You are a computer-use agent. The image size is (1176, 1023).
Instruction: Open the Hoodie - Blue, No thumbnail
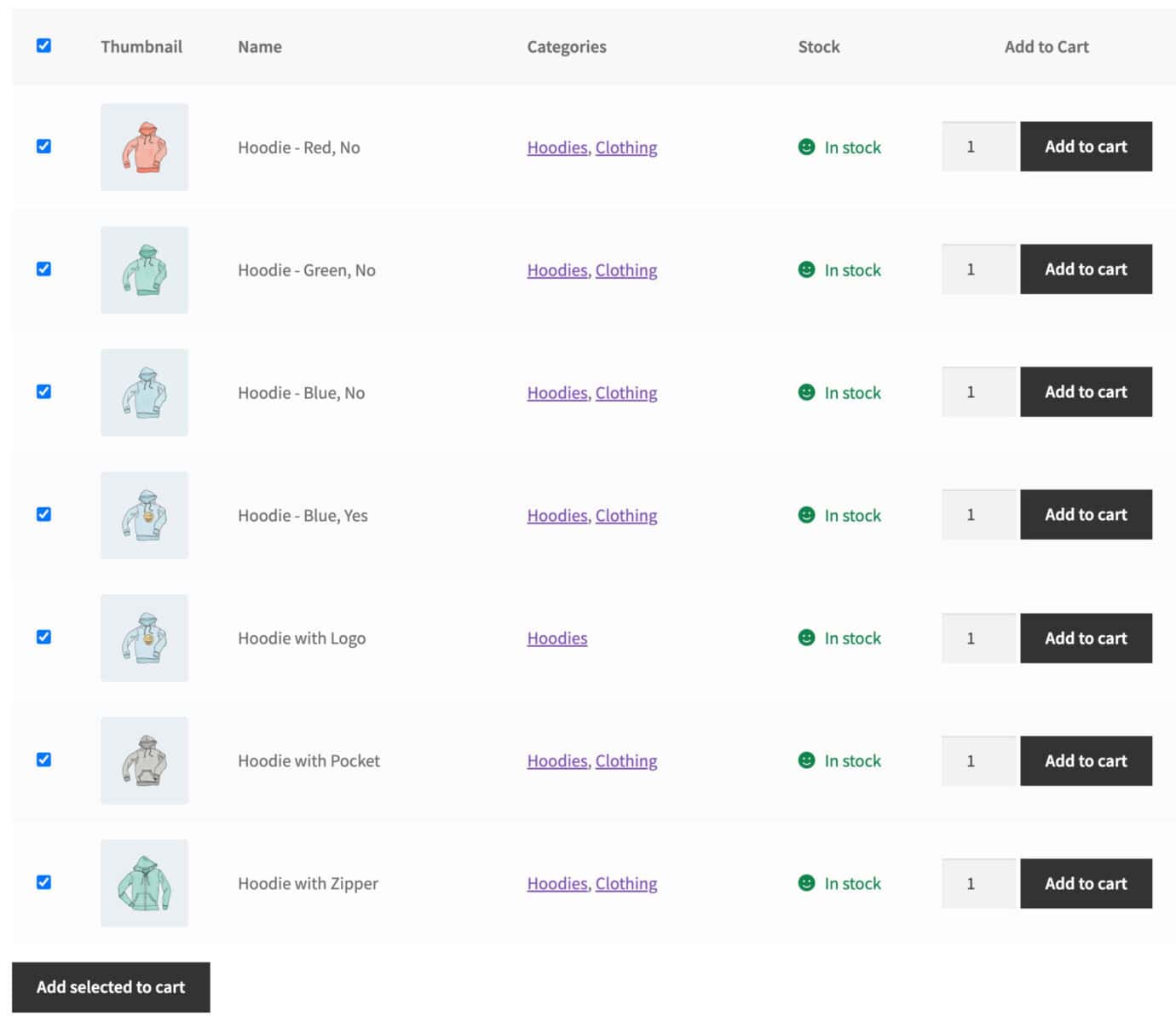click(144, 392)
